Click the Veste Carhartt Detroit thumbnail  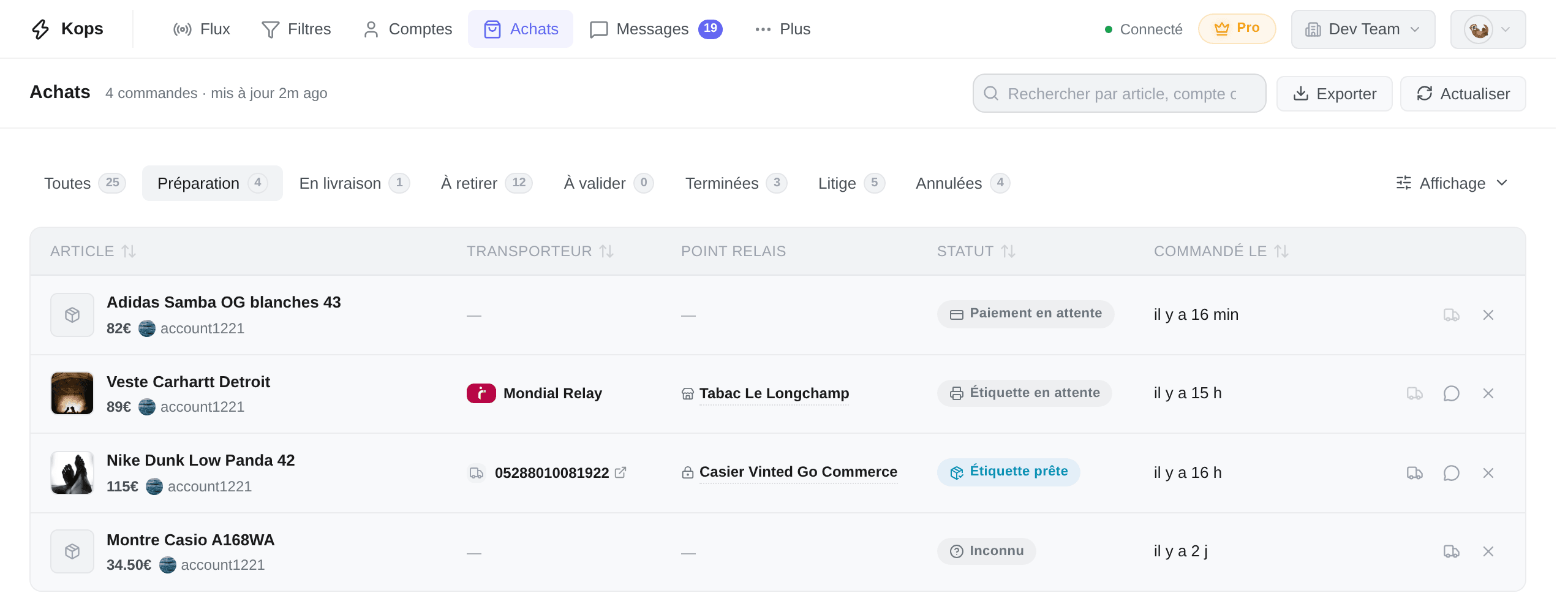[x=72, y=393]
